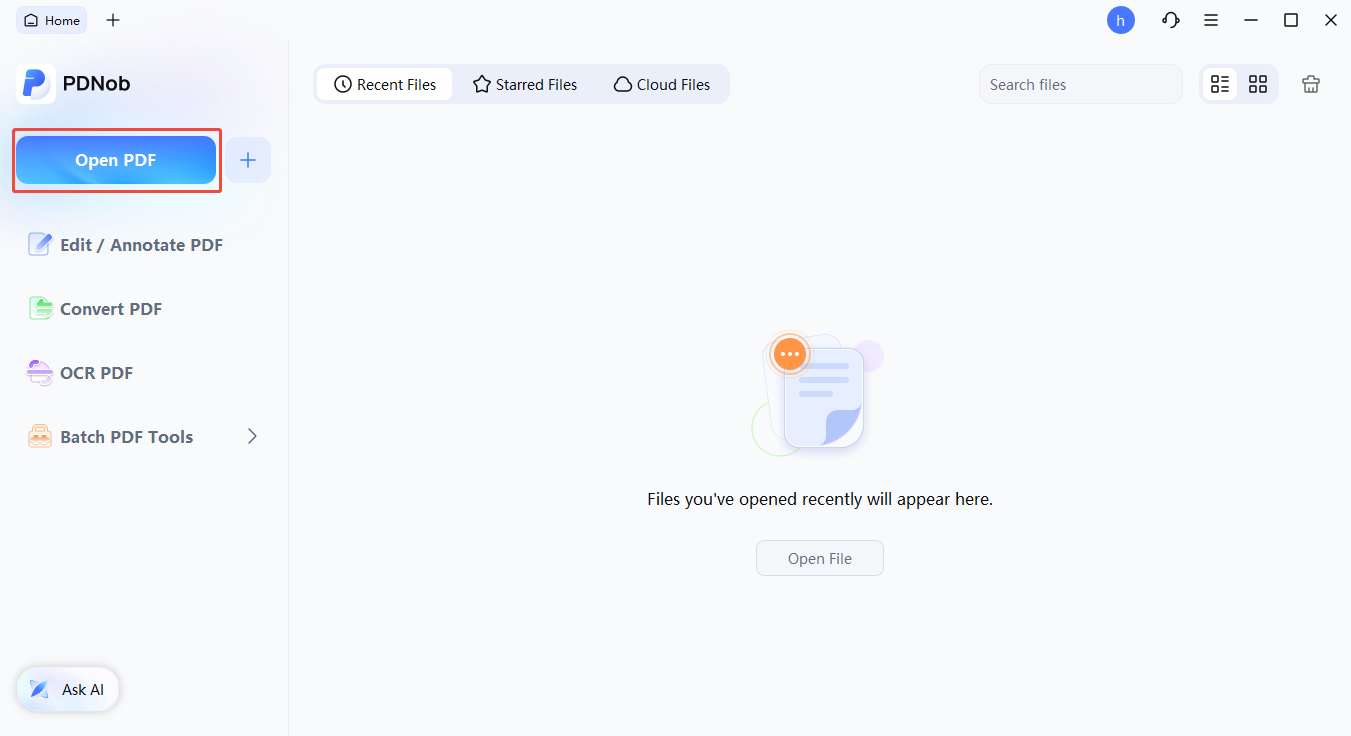Select Edit / Annotate PDF option
This screenshot has height=736, width=1351.
pos(126,245)
